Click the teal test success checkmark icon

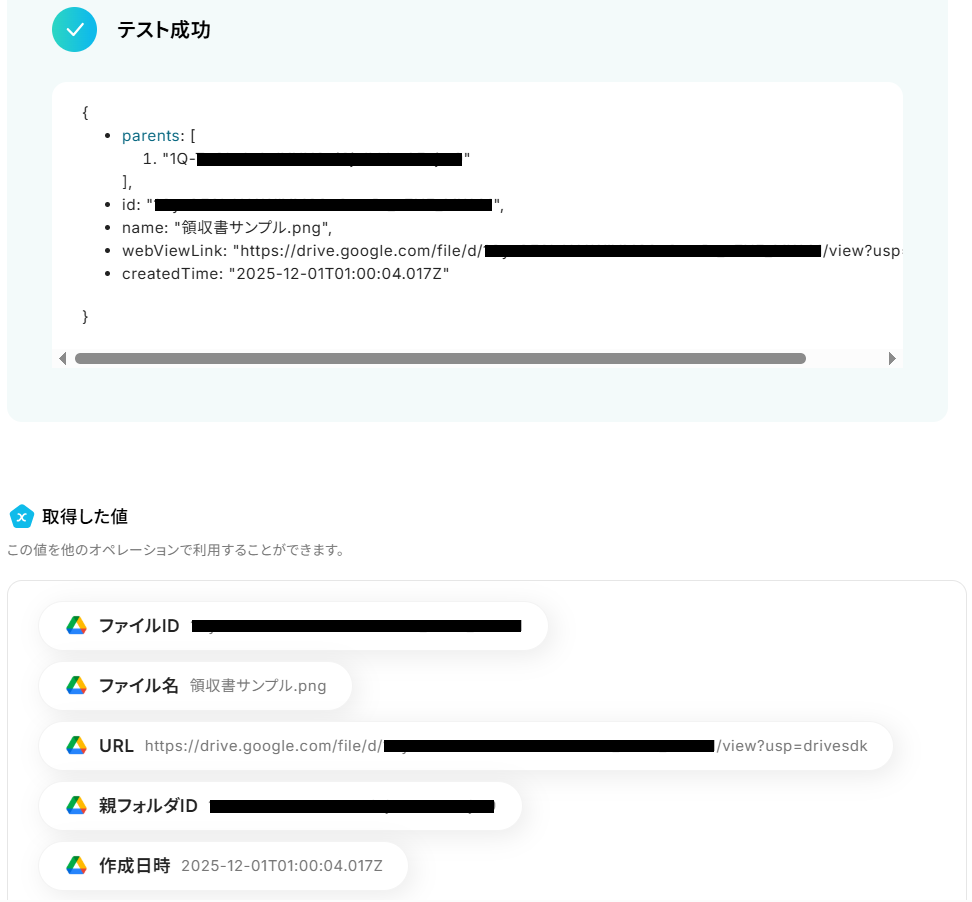click(x=74, y=30)
